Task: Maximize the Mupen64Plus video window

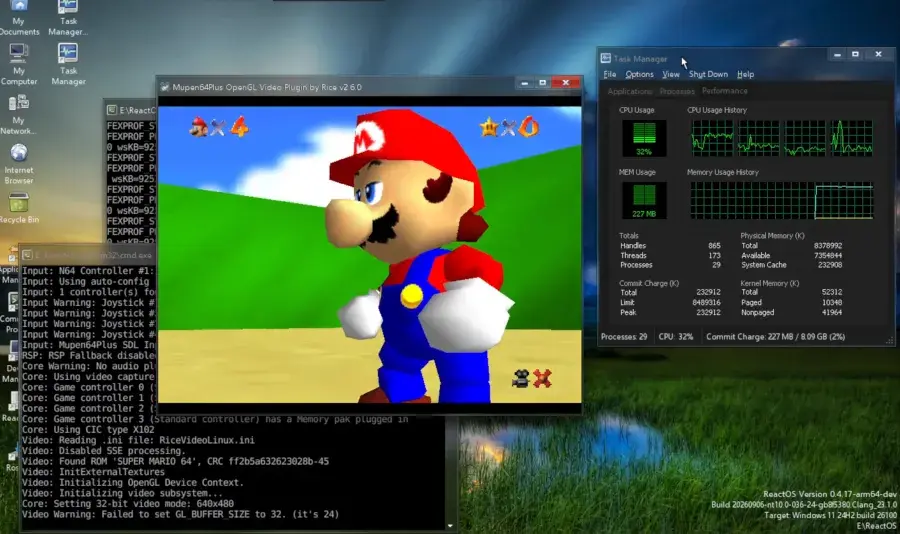Action: pos(542,83)
